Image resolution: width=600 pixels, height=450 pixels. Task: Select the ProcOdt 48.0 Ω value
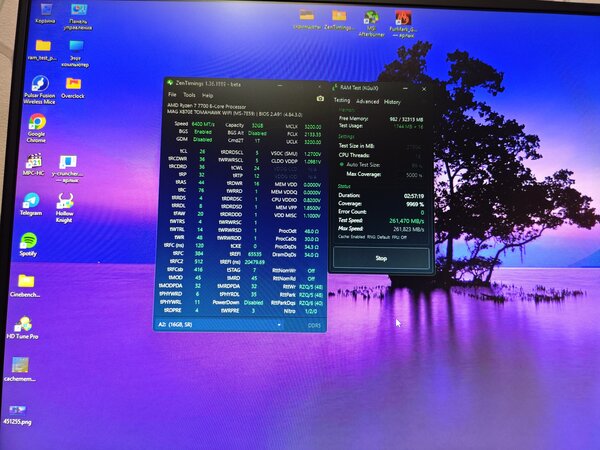tap(311, 232)
